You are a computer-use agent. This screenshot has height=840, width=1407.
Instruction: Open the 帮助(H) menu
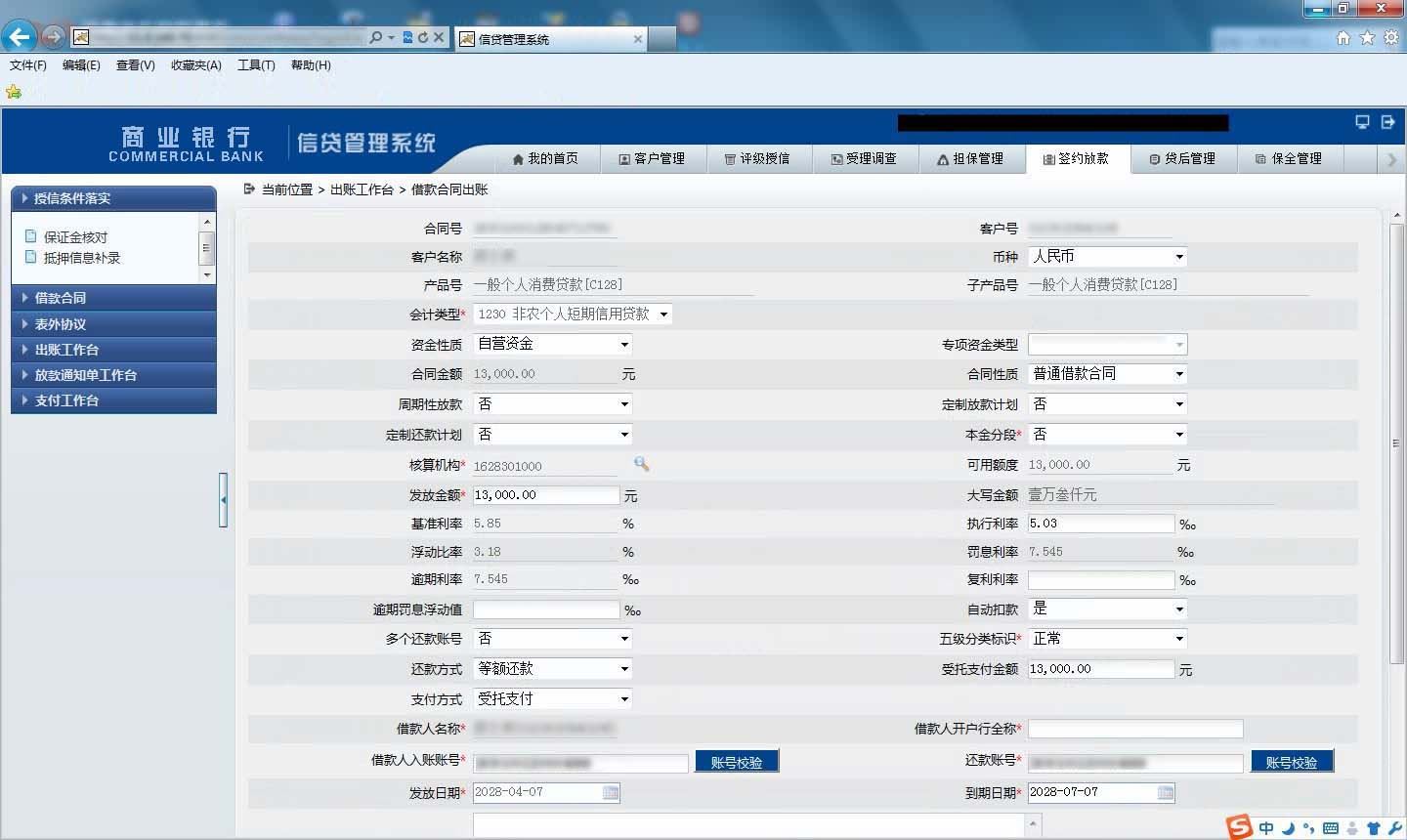tap(311, 65)
